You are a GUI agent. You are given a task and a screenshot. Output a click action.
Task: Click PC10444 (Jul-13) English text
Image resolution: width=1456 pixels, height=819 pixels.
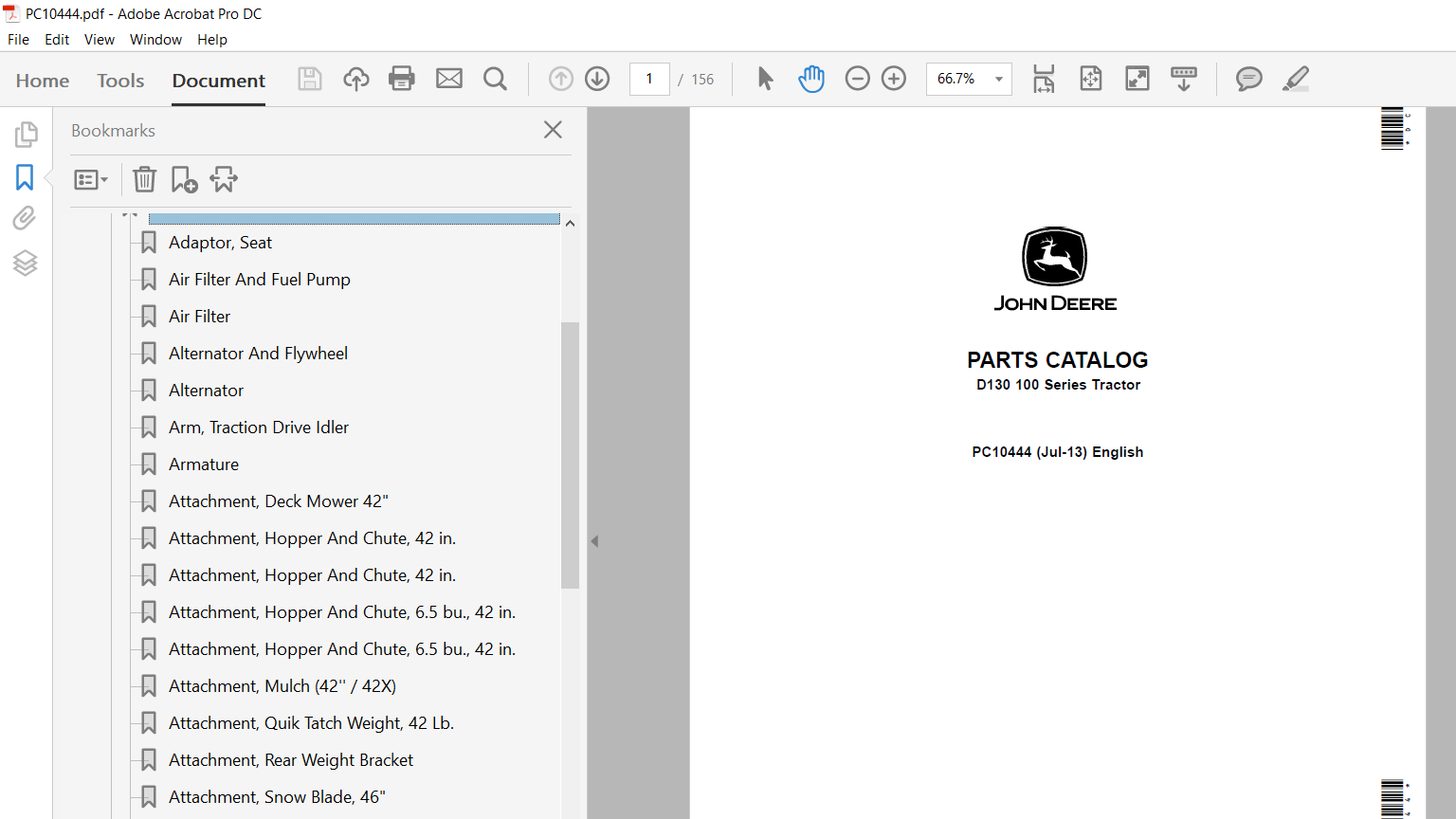coord(1058,452)
